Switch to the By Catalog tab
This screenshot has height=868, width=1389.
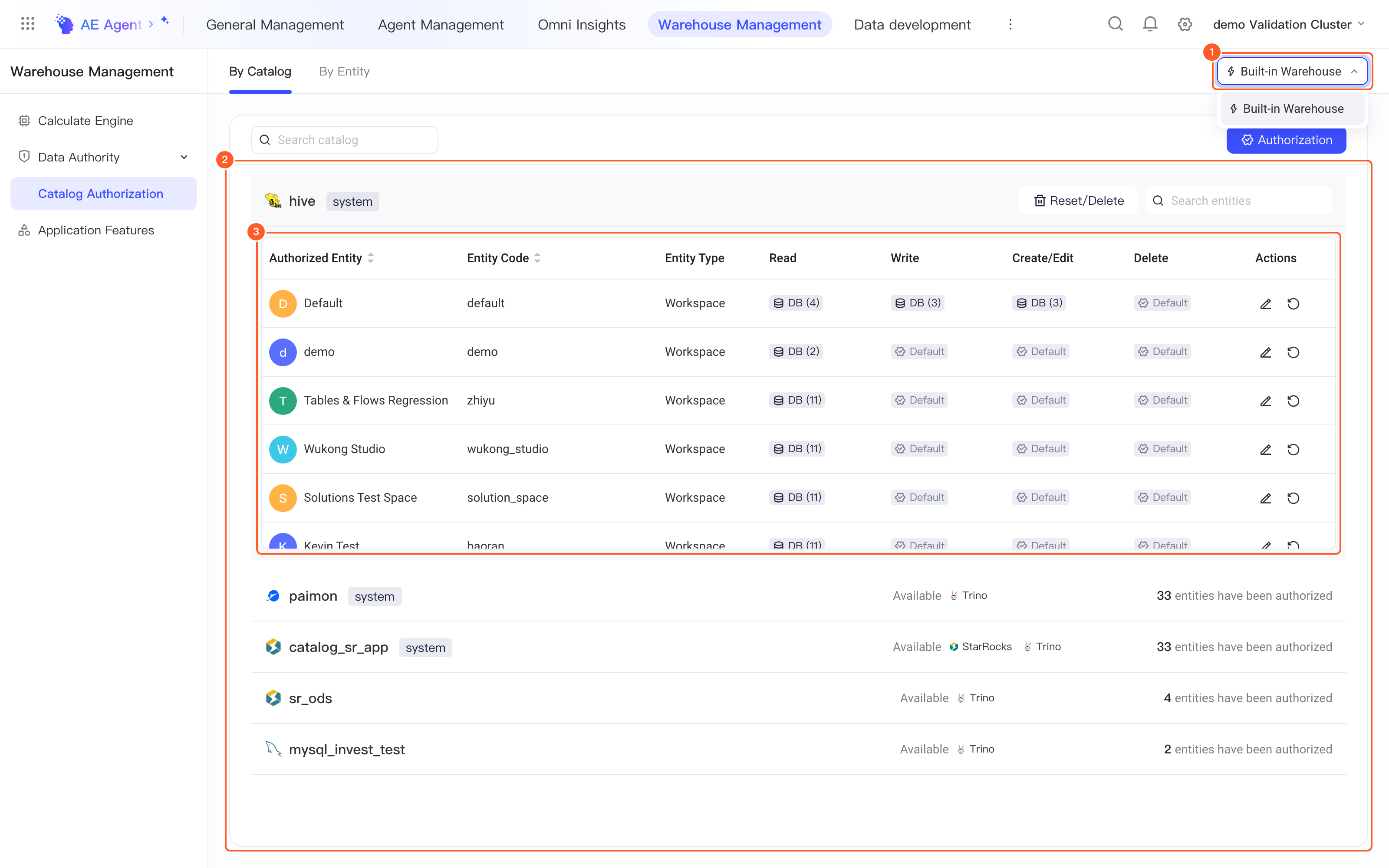[260, 71]
